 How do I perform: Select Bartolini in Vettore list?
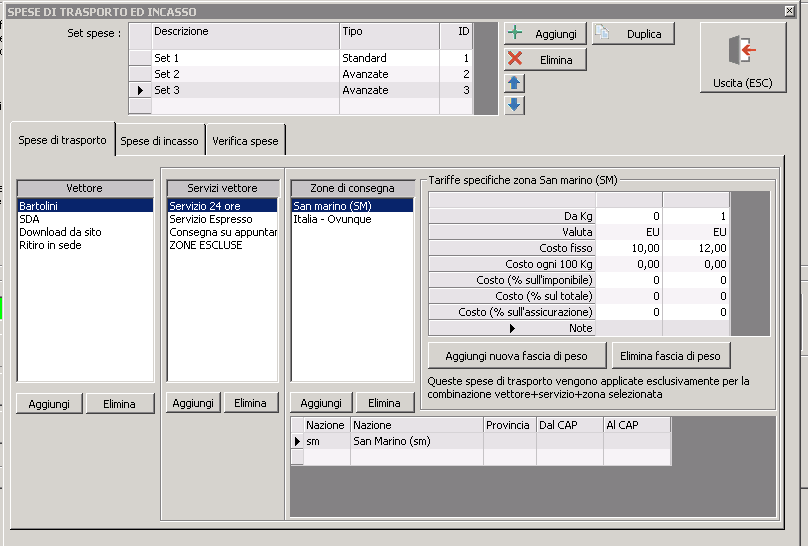coord(86,206)
